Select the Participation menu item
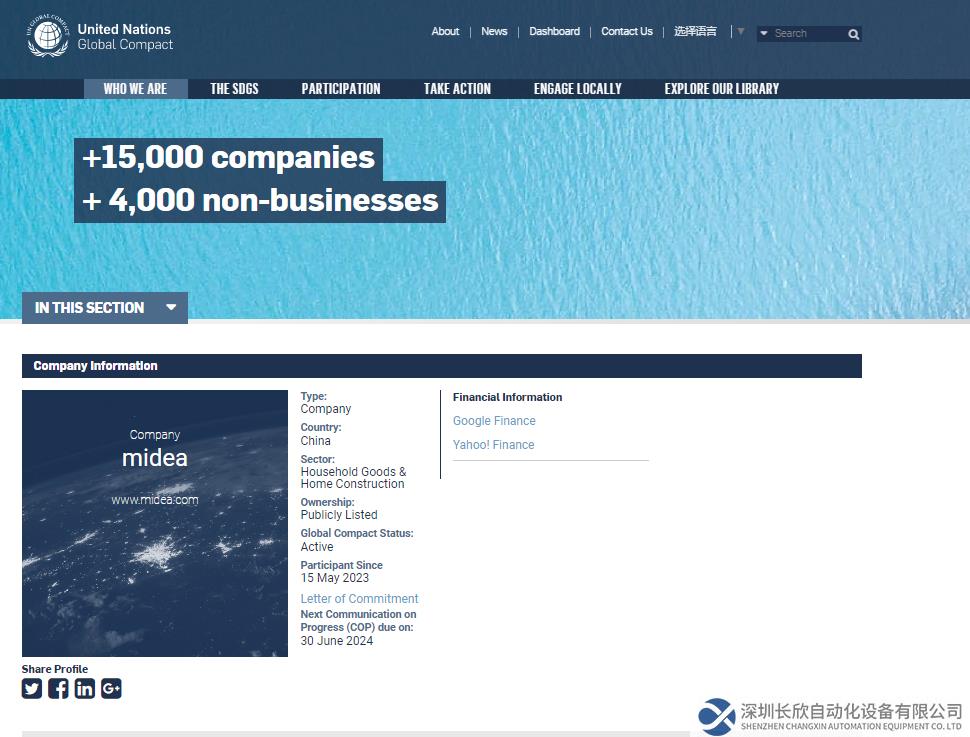This screenshot has height=737, width=970. [341, 89]
